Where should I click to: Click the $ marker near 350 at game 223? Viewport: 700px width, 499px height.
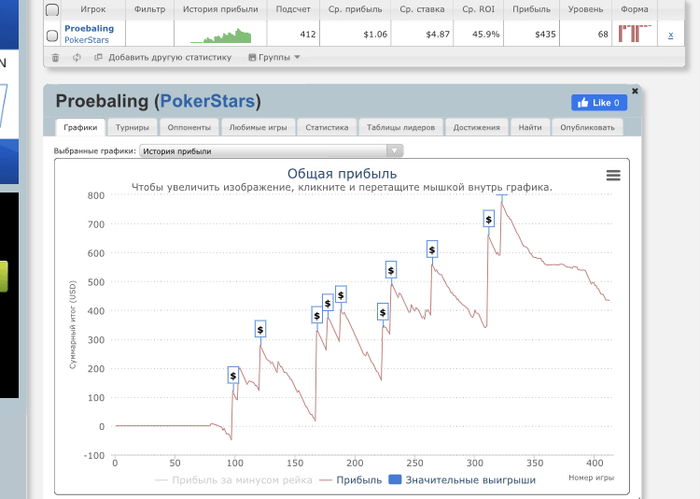pyautogui.click(x=383, y=312)
